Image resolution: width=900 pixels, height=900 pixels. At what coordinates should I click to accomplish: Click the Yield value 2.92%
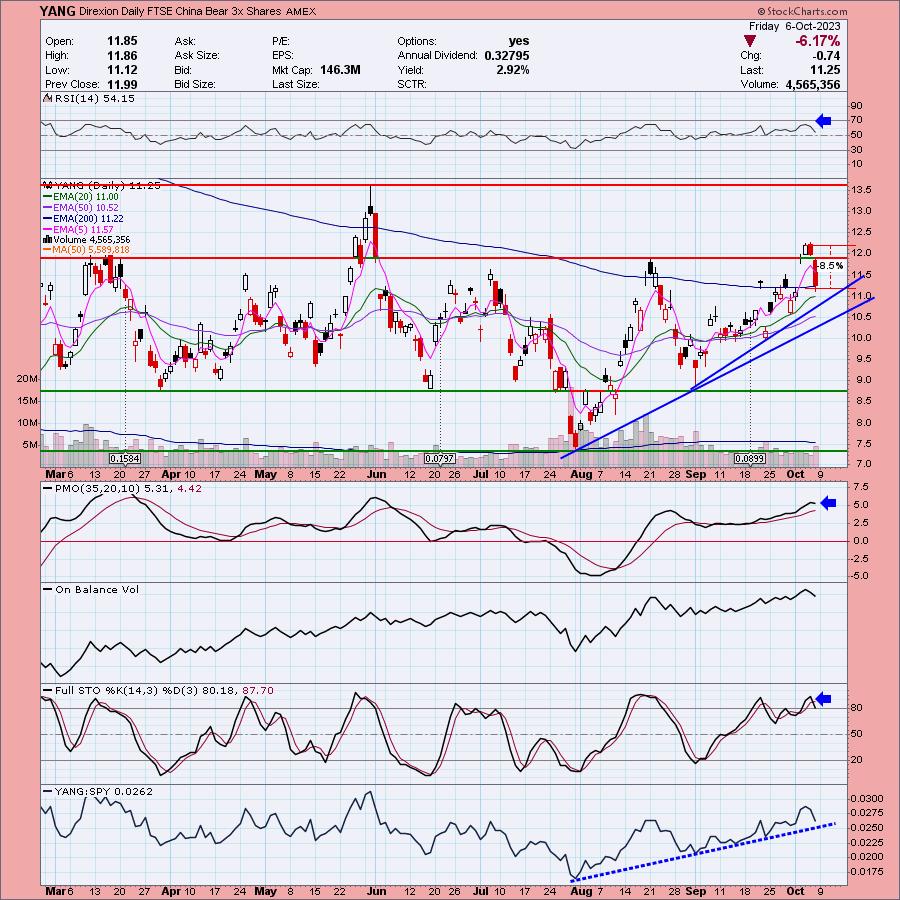tap(514, 70)
